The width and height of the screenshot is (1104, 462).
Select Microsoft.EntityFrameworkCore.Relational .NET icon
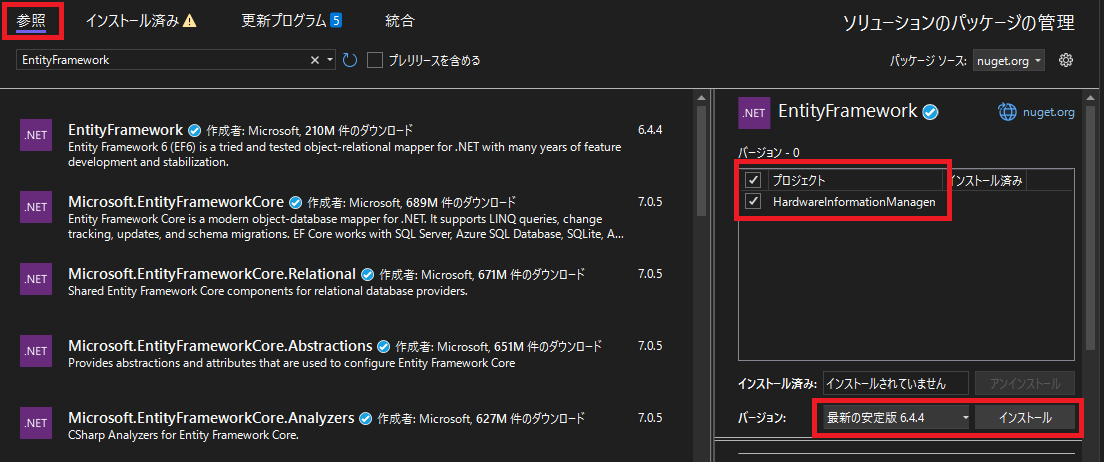(x=36, y=279)
